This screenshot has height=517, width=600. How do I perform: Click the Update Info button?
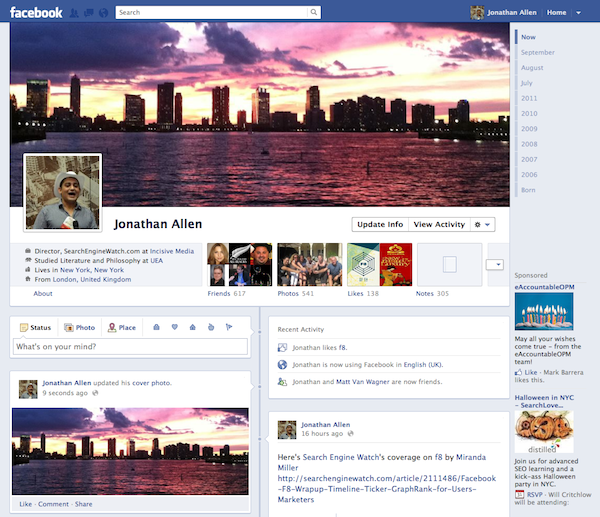[x=380, y=225]
